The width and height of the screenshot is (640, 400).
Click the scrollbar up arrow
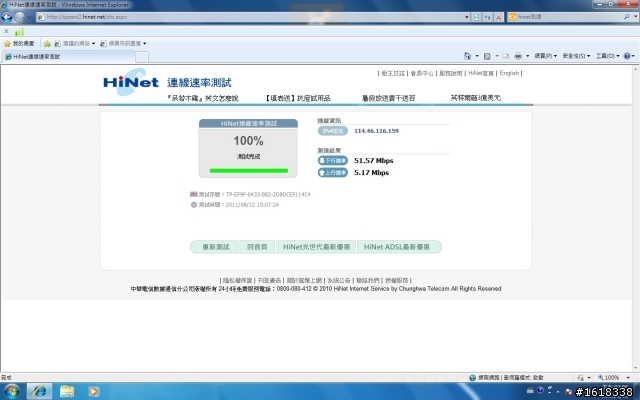tap(636, 69)
